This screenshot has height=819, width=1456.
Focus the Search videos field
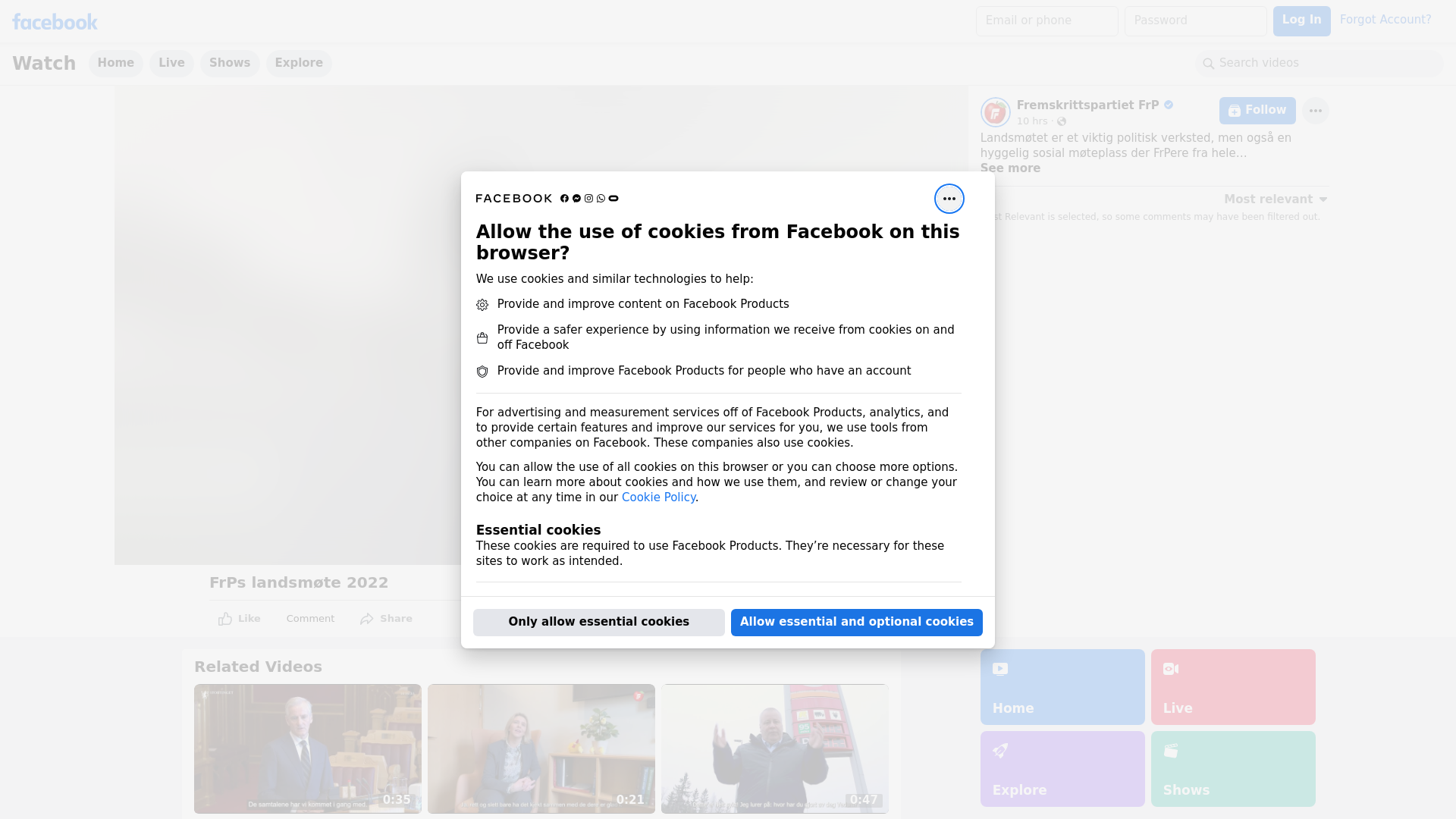1319,64
